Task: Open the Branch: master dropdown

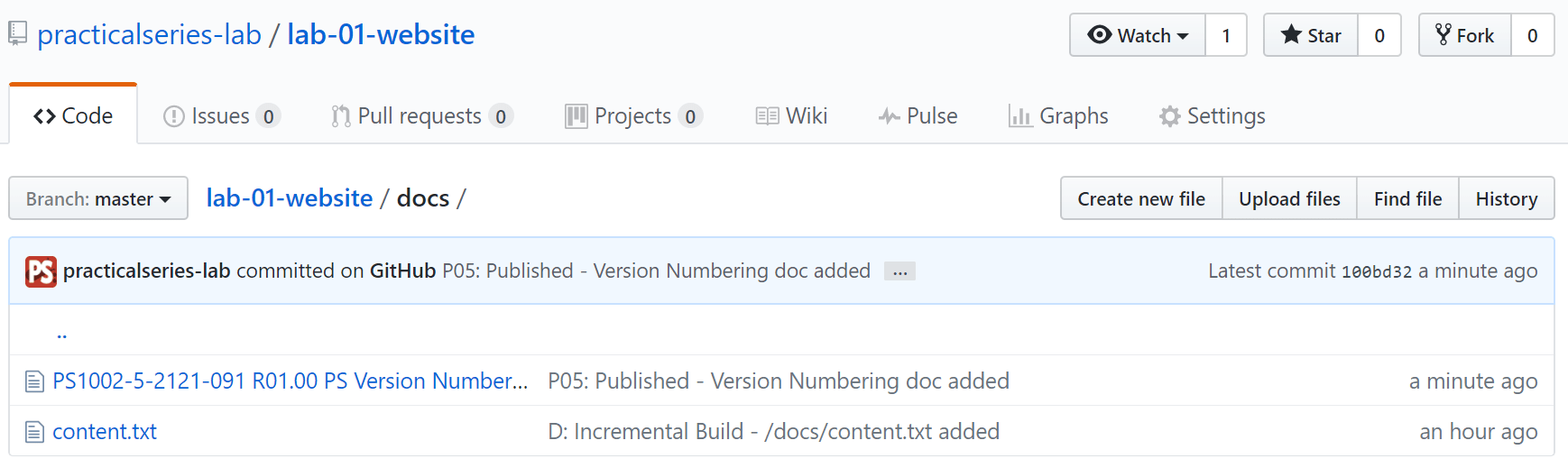Action: pyautogui.click(x=98, y=198)
